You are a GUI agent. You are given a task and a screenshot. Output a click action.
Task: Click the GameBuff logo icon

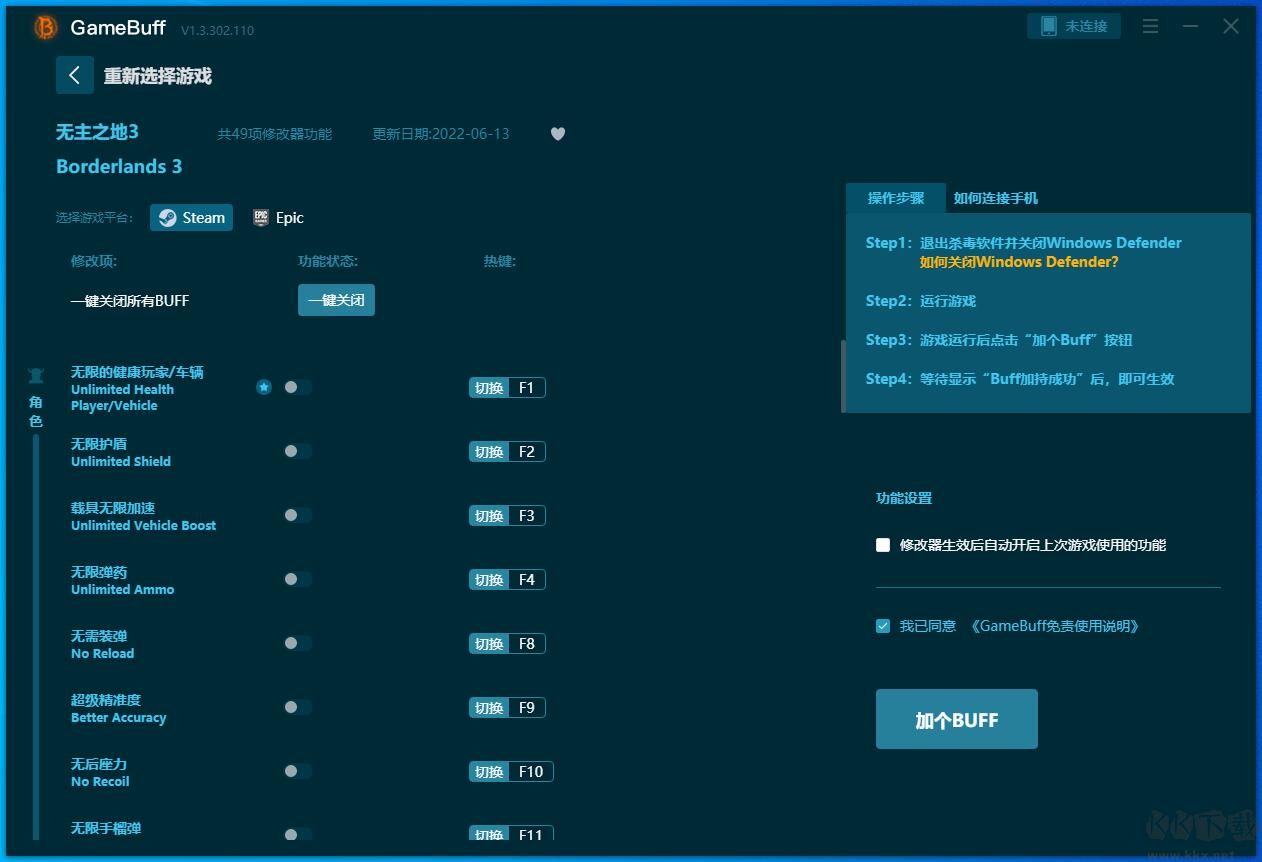tap(44, 28)
